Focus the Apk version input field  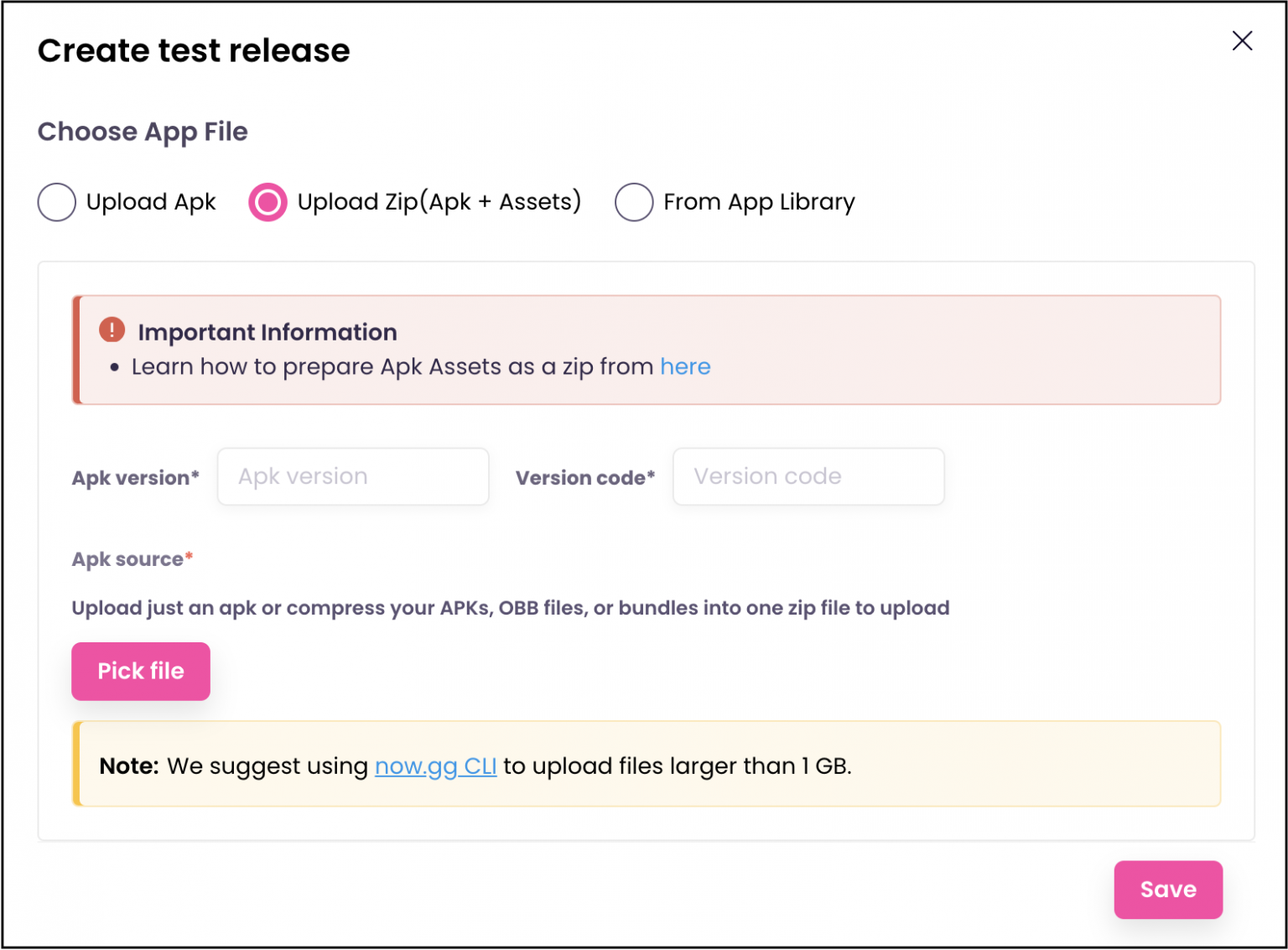[353, 476]
